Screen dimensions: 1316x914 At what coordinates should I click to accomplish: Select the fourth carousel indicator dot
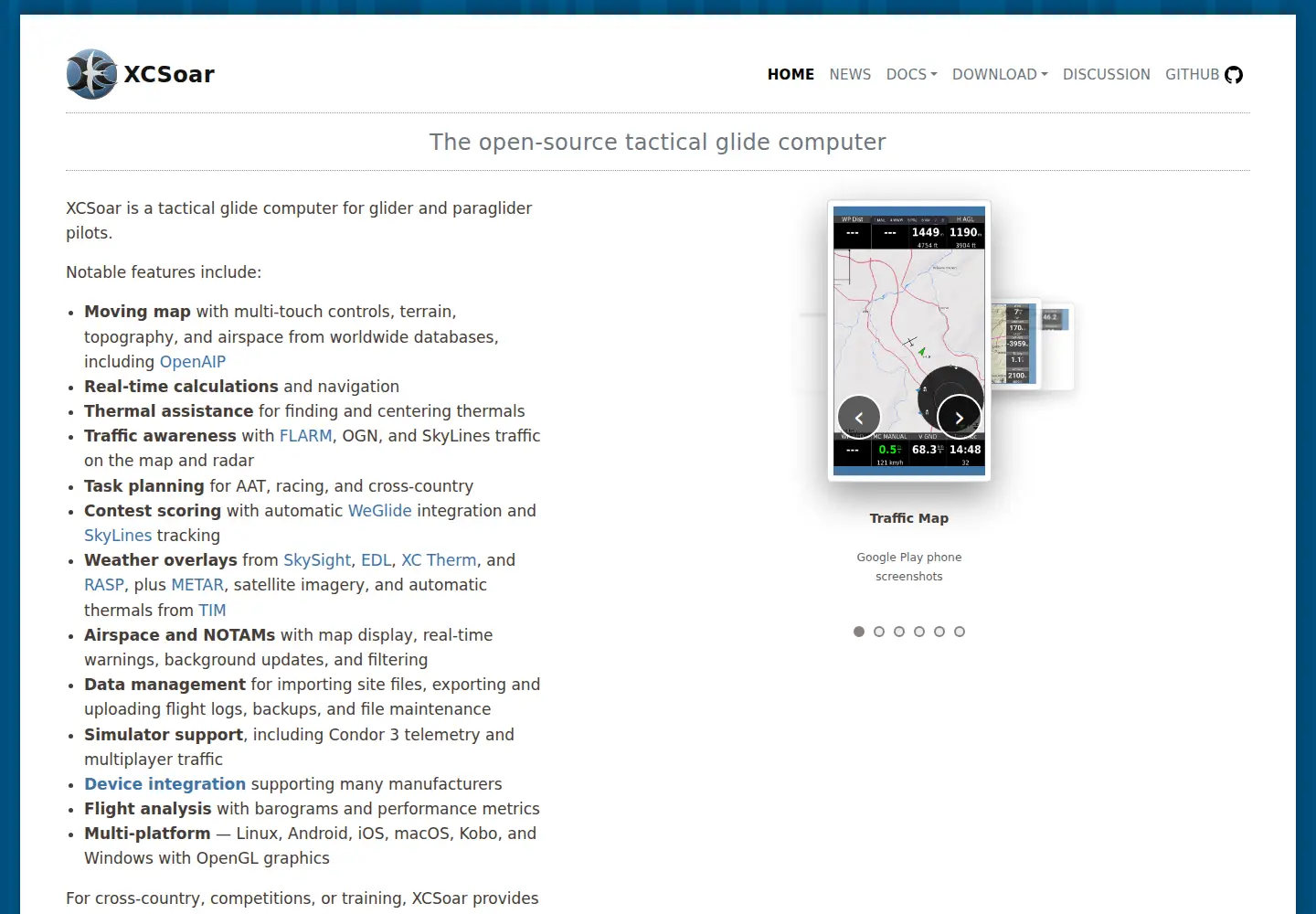pos(919,632)
